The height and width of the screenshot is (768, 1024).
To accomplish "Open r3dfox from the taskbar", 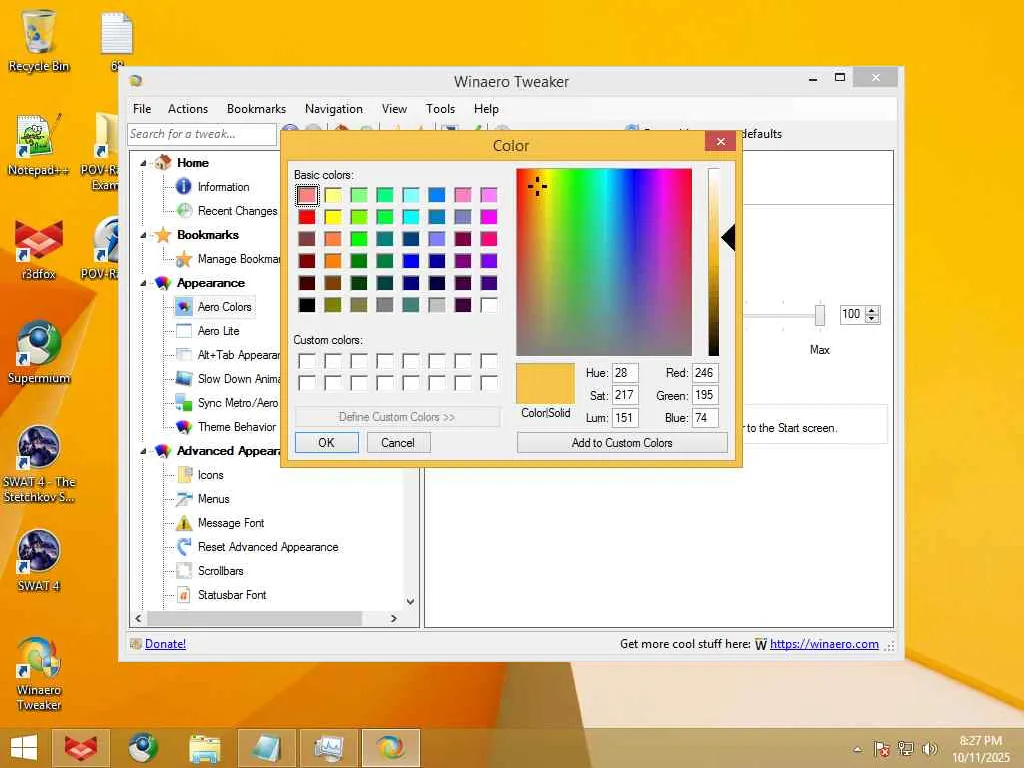I will point(80,748).
